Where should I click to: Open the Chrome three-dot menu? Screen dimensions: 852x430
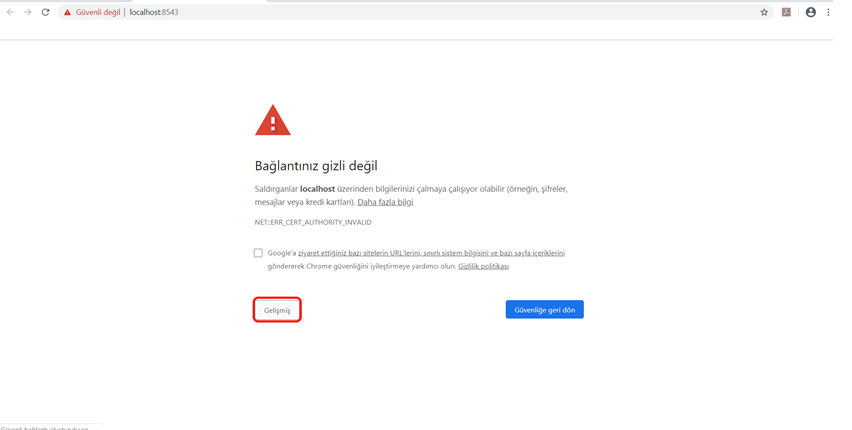pyautogui.click(x=828, y=12)
